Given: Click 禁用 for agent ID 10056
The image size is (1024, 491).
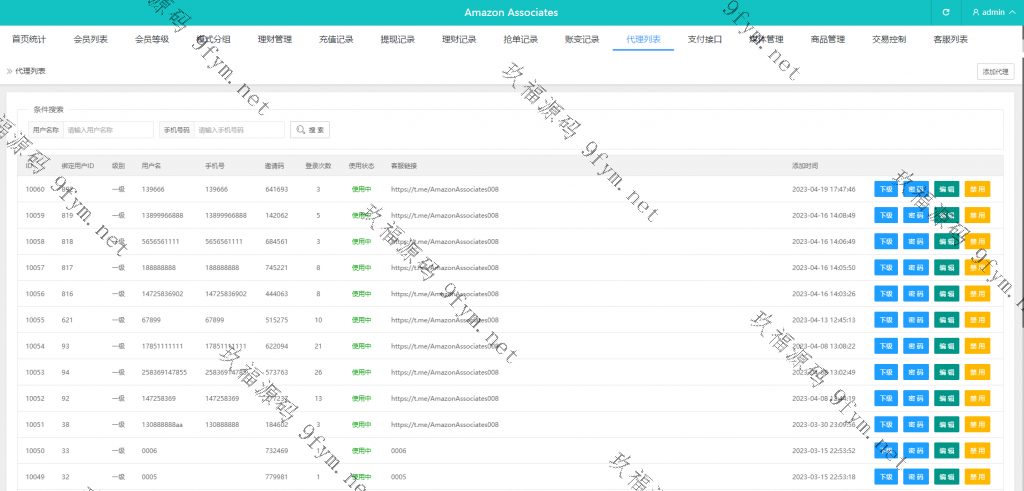Looking at the screenshot, I should (977, 293).
